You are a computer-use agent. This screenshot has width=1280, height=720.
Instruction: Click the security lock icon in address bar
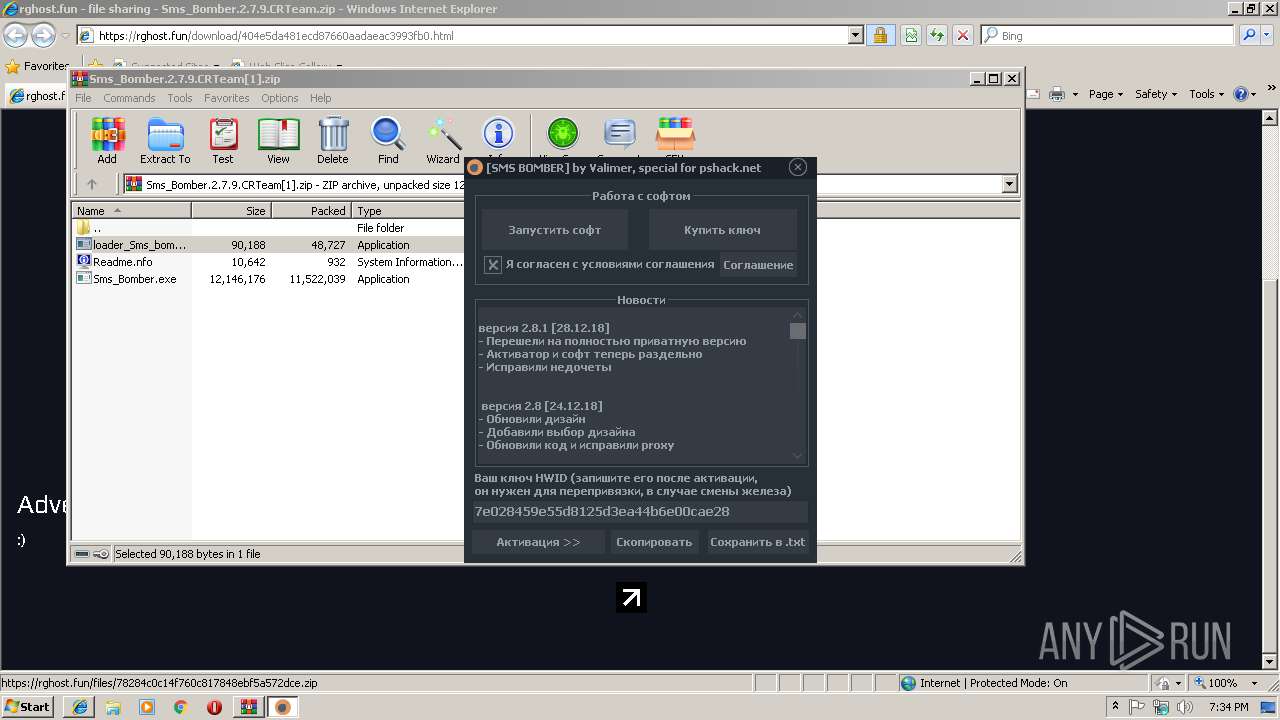[x=880, y=35]
